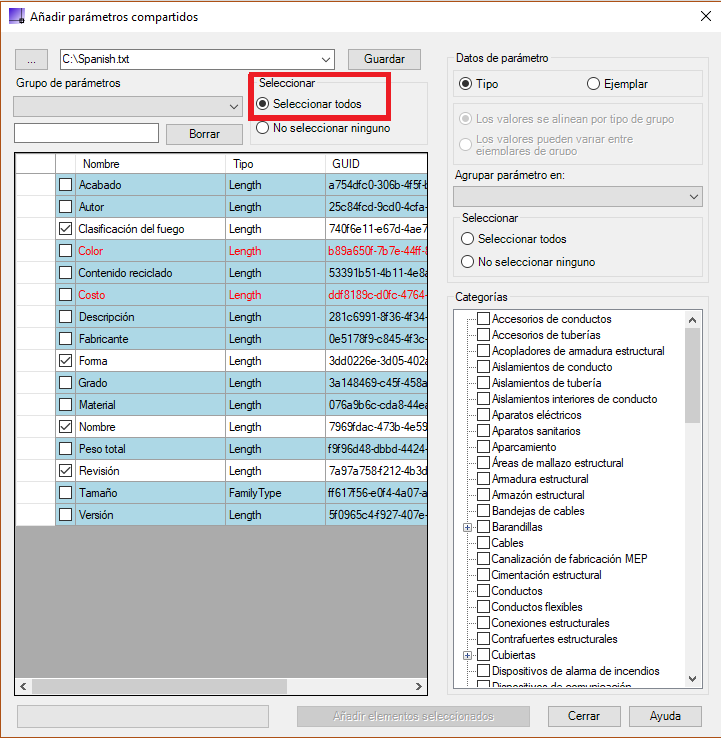Image resolution: width=721 pixels, height=738 pixels.
Task: Check Aparcamiento category
Action: pos(483,447)
